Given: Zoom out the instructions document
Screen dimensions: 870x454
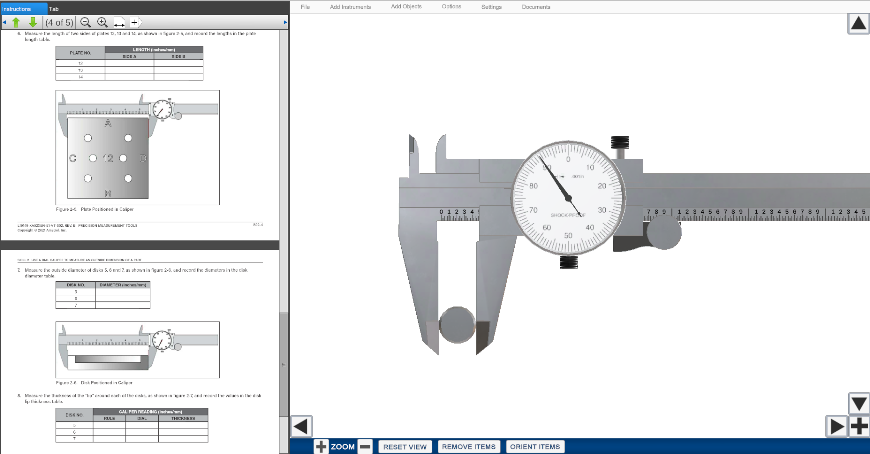Looking at the screenshot, I should click(85, 21).
